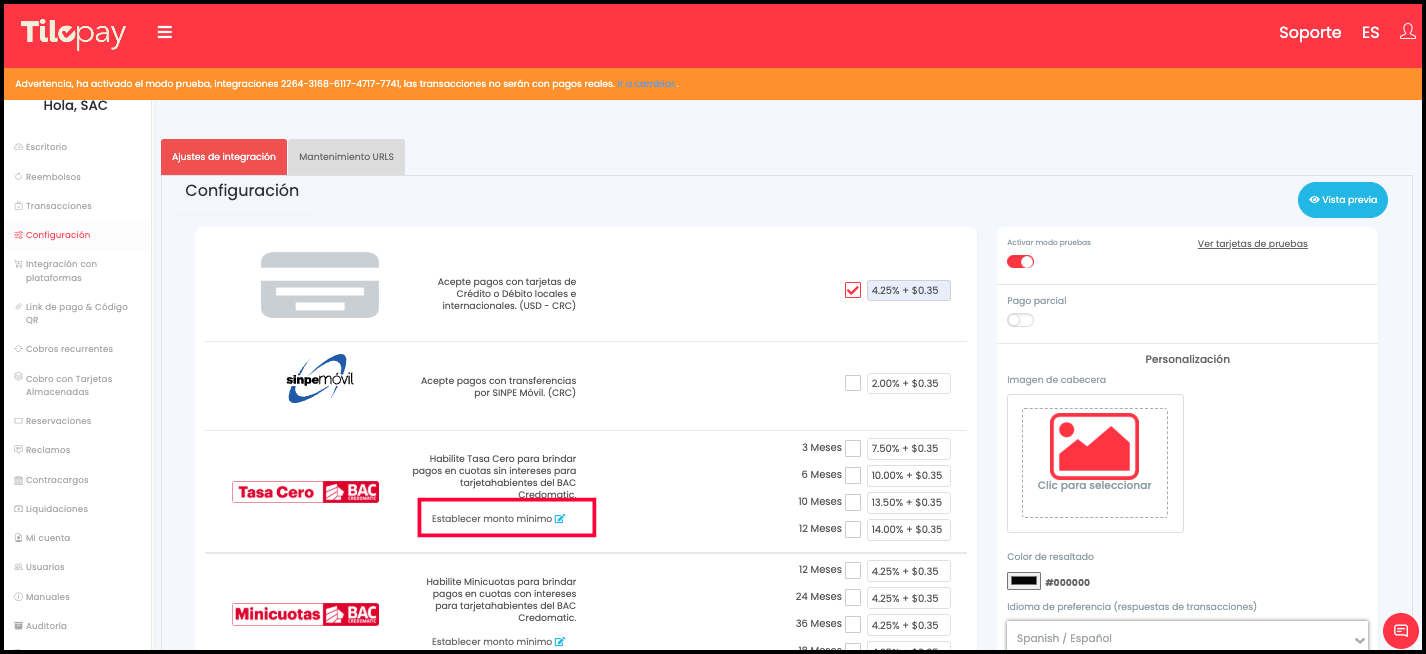Check the Tasa Cero 3 Meses checkbox

[853, 448]
